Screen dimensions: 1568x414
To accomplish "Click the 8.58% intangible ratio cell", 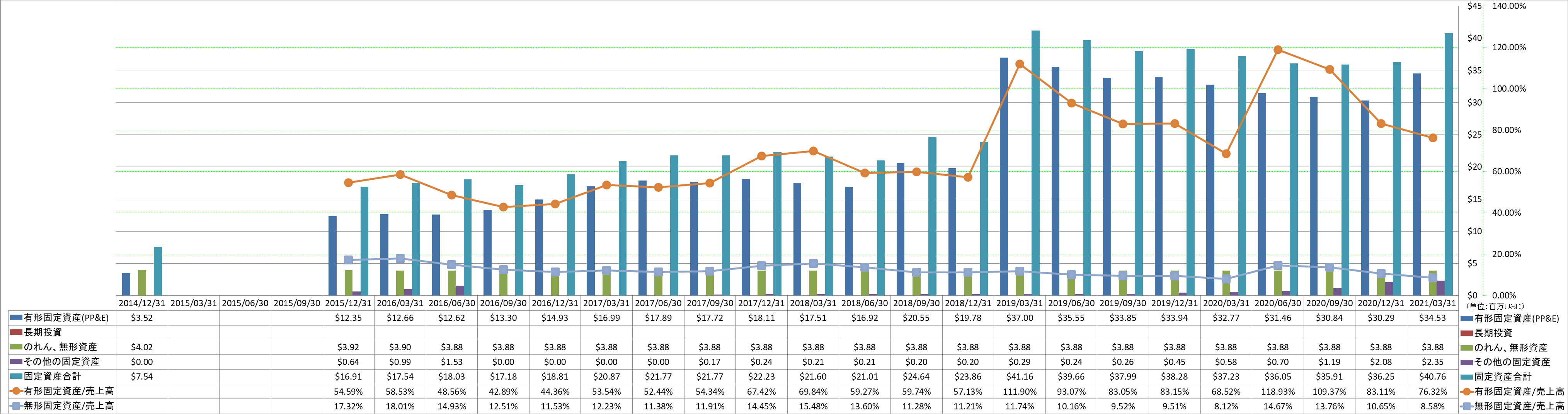I will pos(1433,406).
